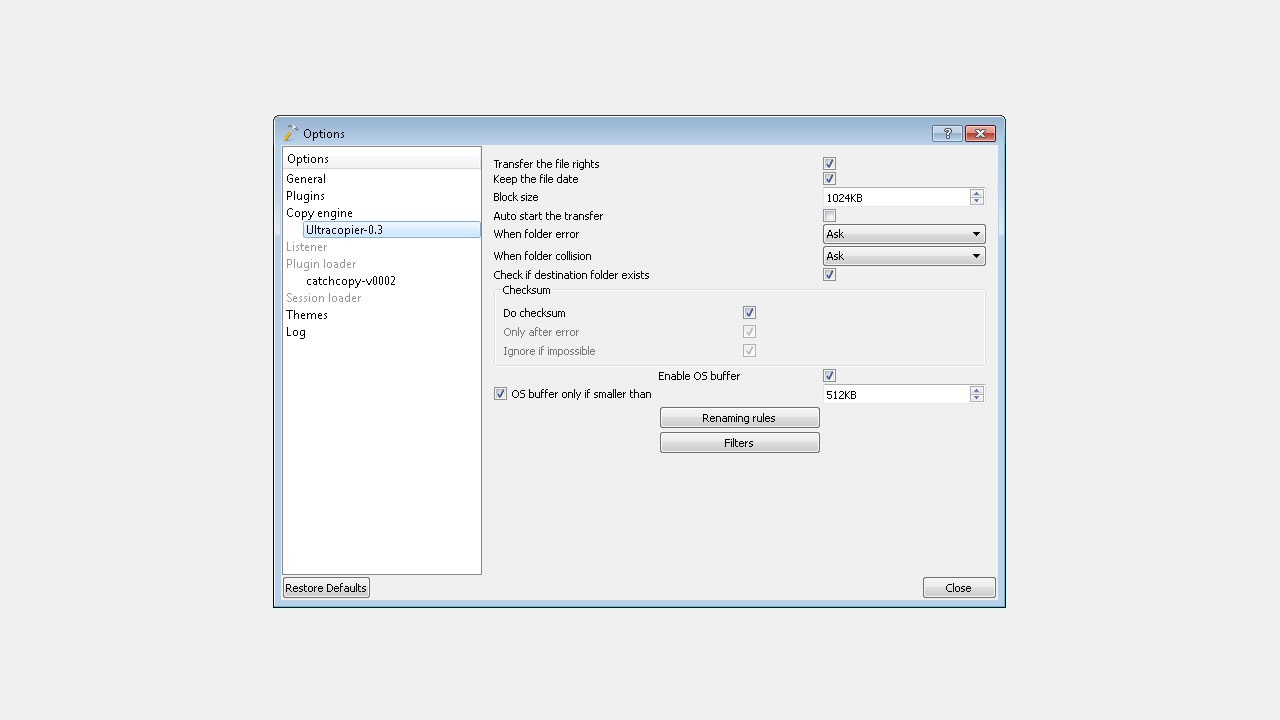The height and width of the screenshot is (720, 1280).
Task: Uncheck Check if destination folder exists
Action: point(829,274)
